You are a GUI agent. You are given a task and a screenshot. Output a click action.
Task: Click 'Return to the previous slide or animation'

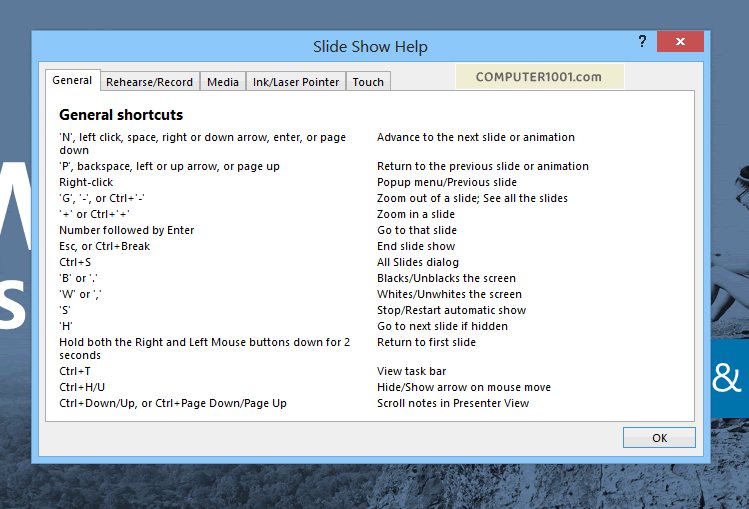pyautogui.click(x=483, y=166)
